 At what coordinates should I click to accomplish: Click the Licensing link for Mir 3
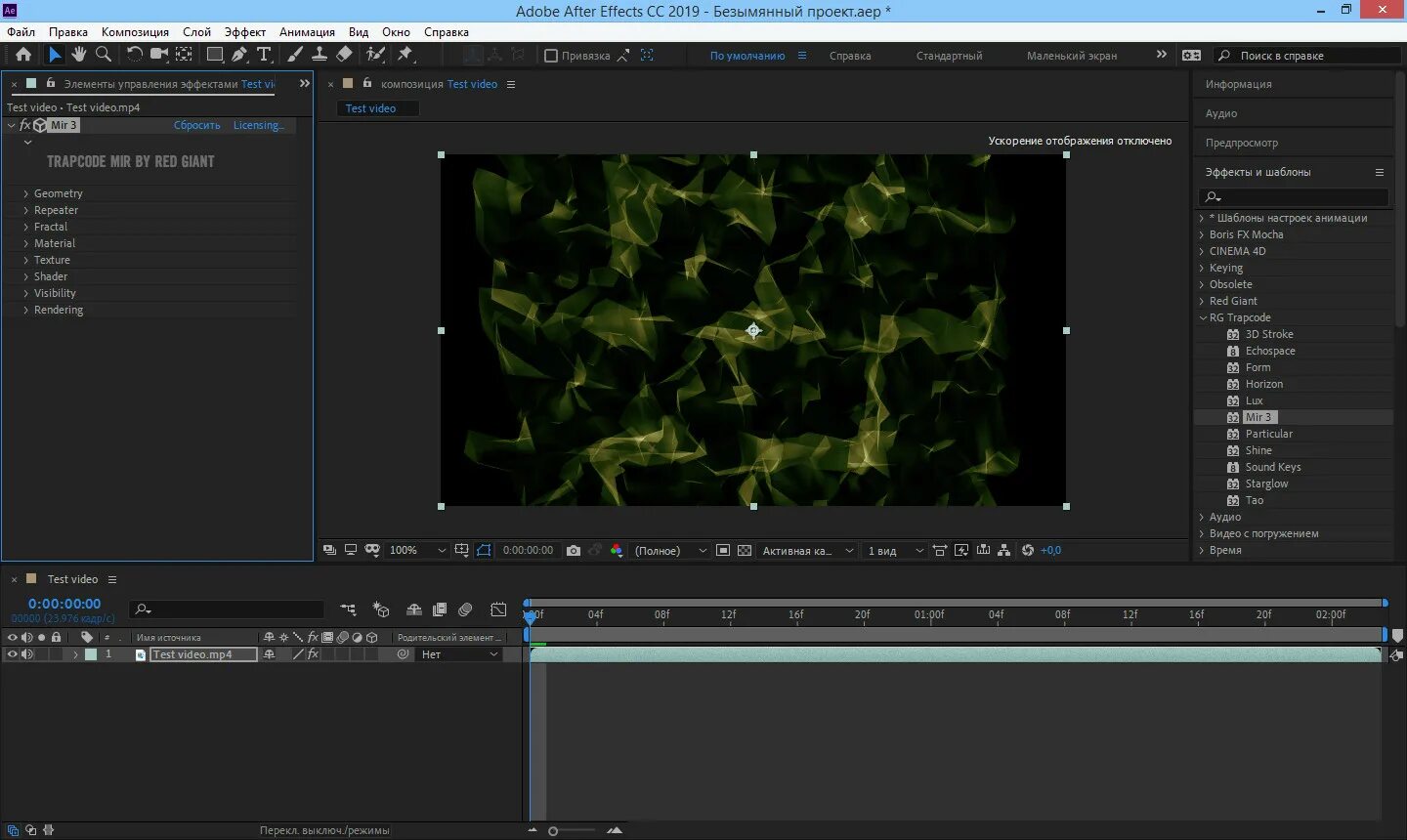258,125
